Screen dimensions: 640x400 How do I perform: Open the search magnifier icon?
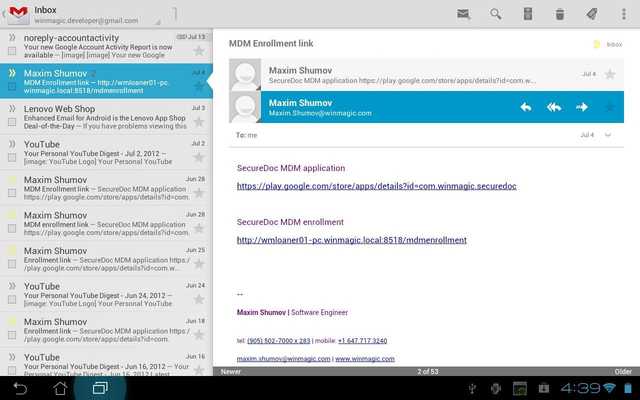(x=496, y=14)
